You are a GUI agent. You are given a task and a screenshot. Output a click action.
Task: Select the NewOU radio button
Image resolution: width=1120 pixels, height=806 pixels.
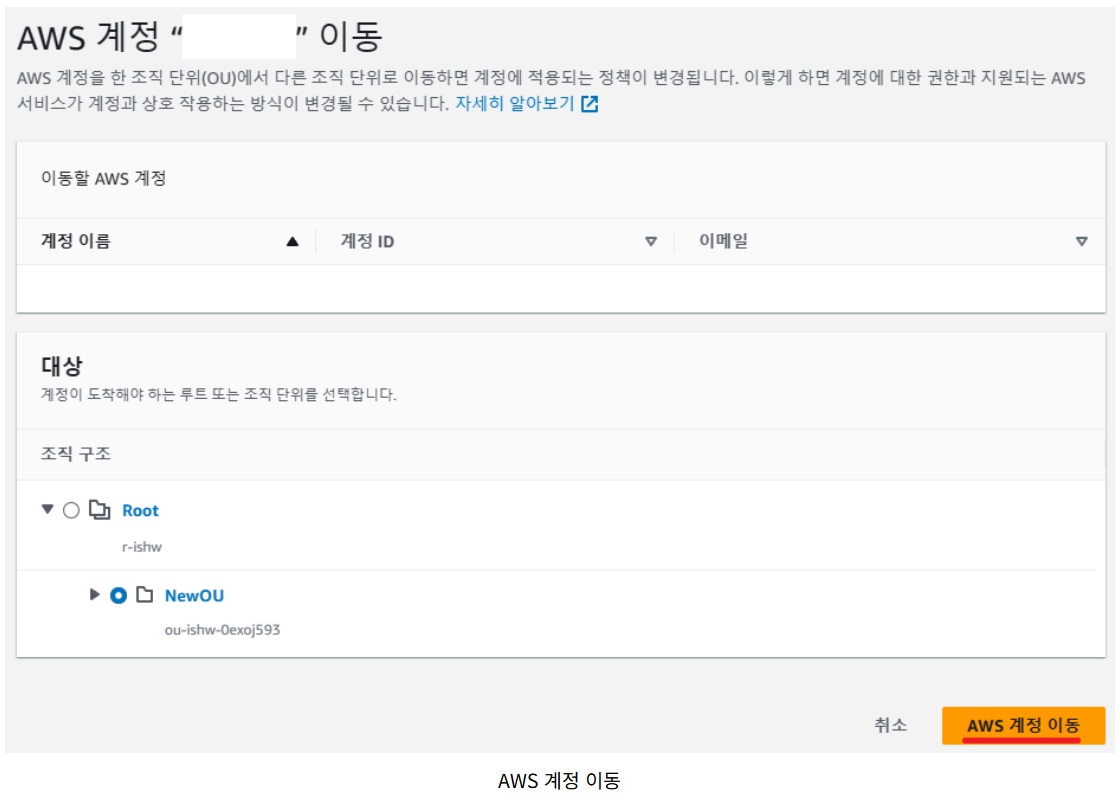tap(119, 595)
